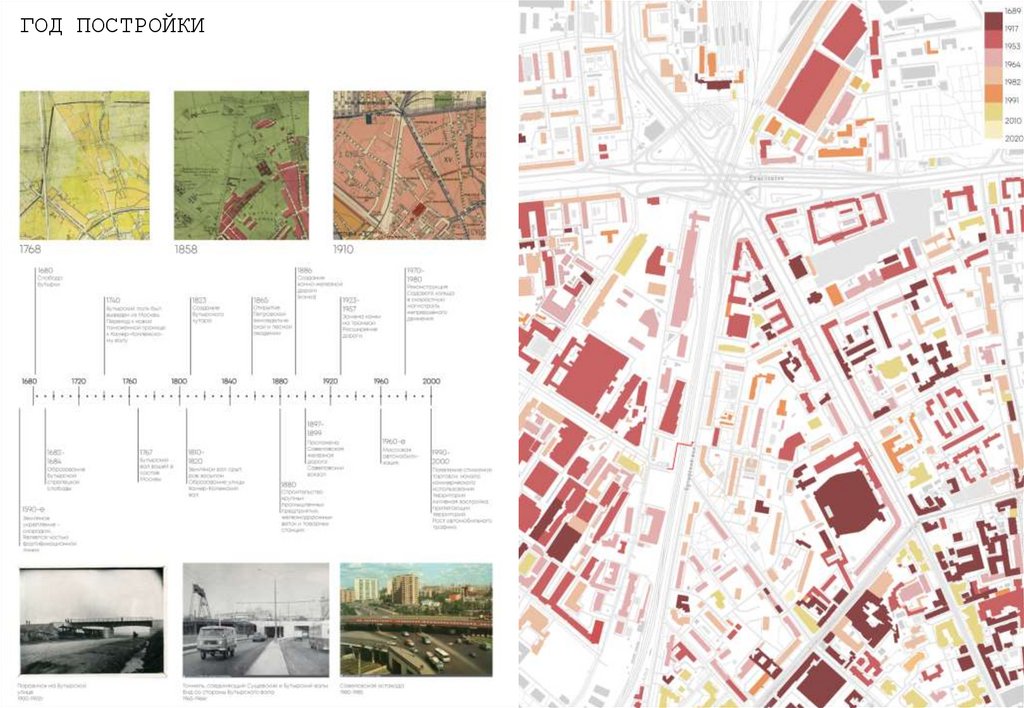Click the '1590-е' event description below the timeline
1024x708 pixels.
tap(49, 528)
